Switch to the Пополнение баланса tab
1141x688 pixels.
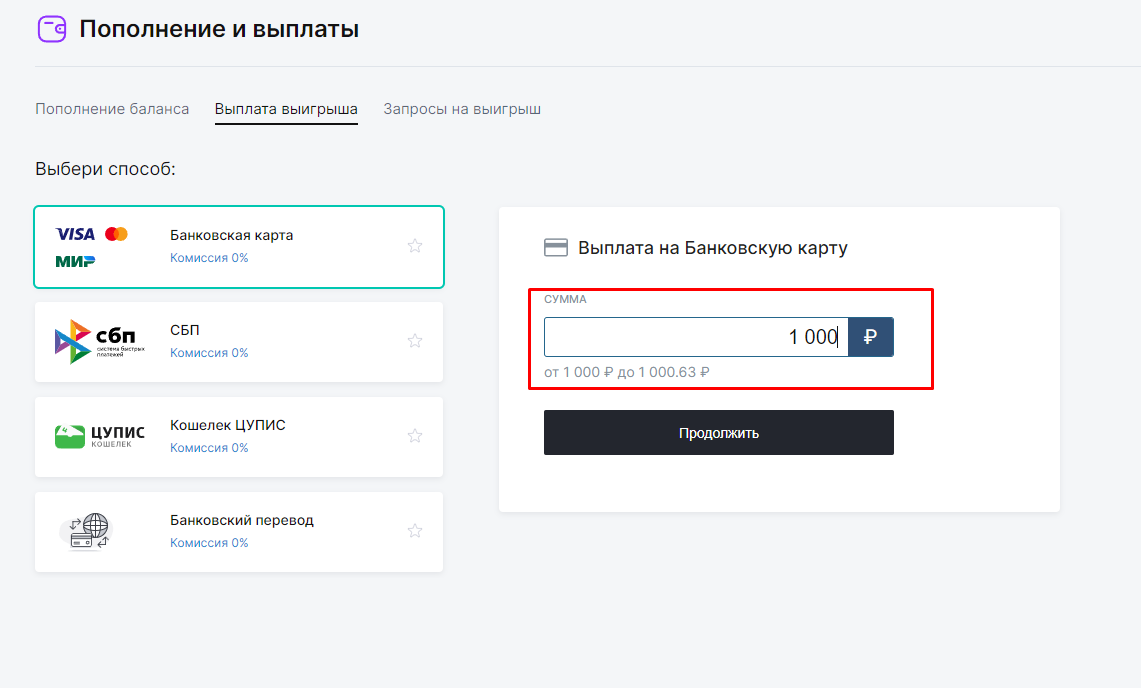[112, 108]
